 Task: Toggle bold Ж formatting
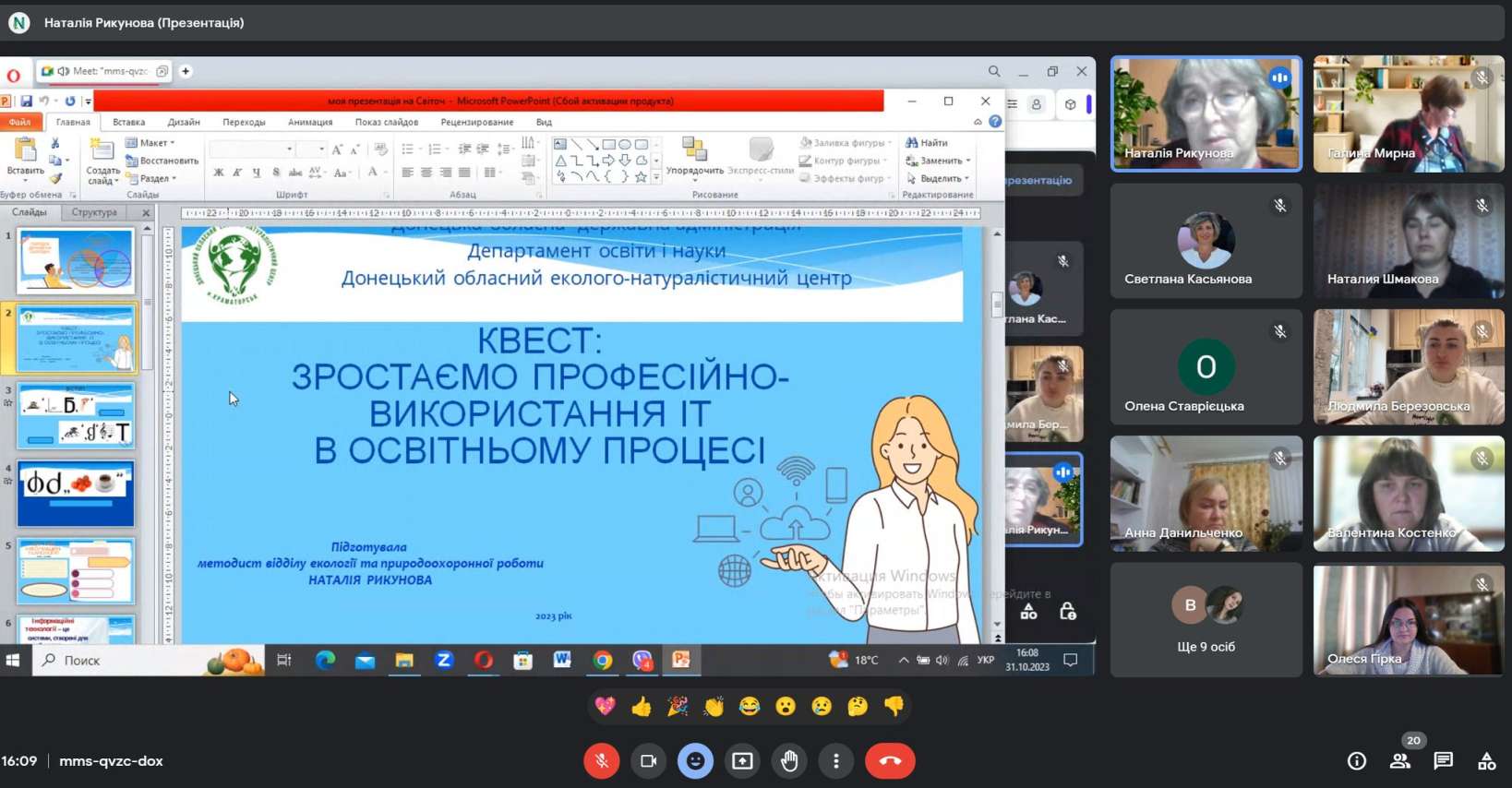click(219, 173)
